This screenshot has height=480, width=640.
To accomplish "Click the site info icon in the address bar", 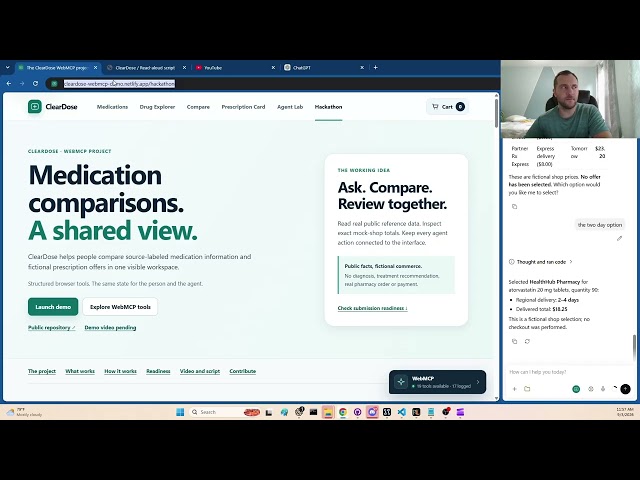I will (54, 84).
